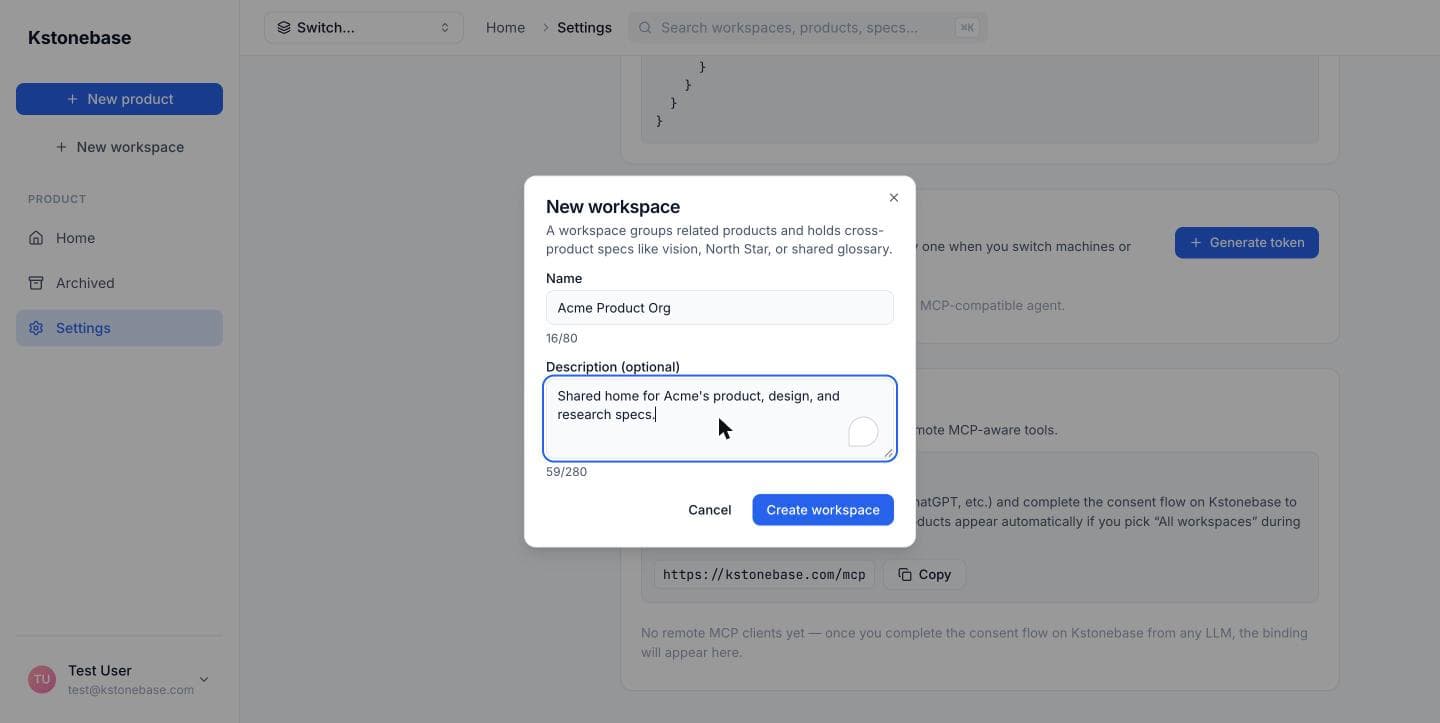Click the New product button
This screenshot has width=1440, height=723.
(119, 99)
